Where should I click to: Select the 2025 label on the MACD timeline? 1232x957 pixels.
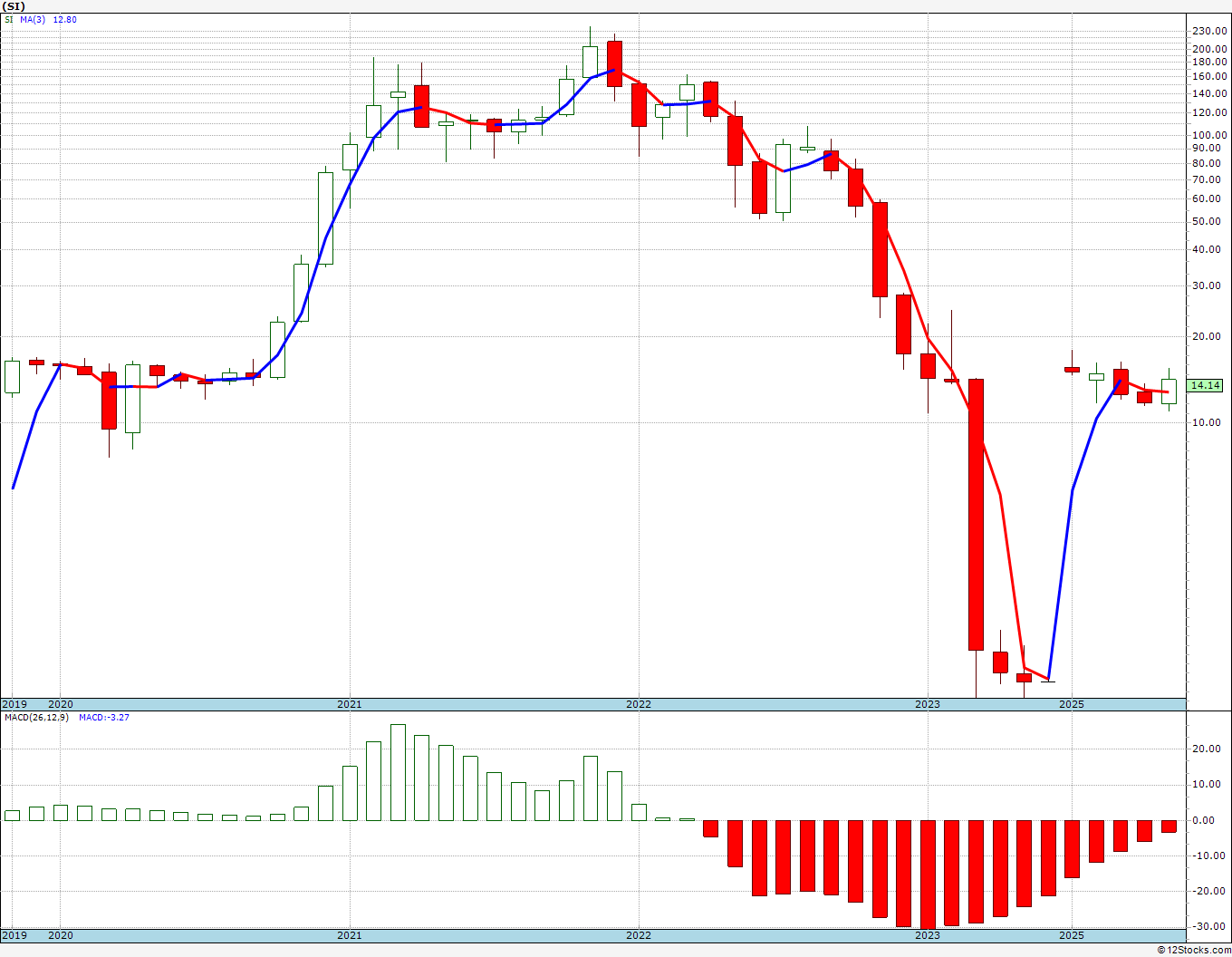click(1072, 935)
